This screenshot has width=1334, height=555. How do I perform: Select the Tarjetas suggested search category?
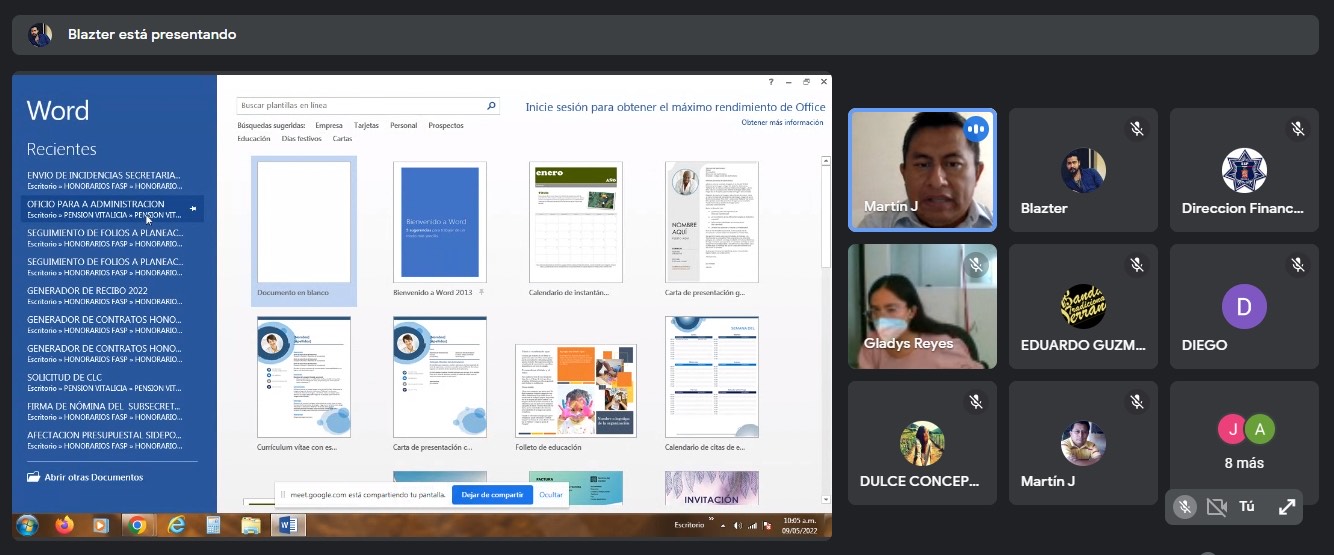tap(366, 126)
